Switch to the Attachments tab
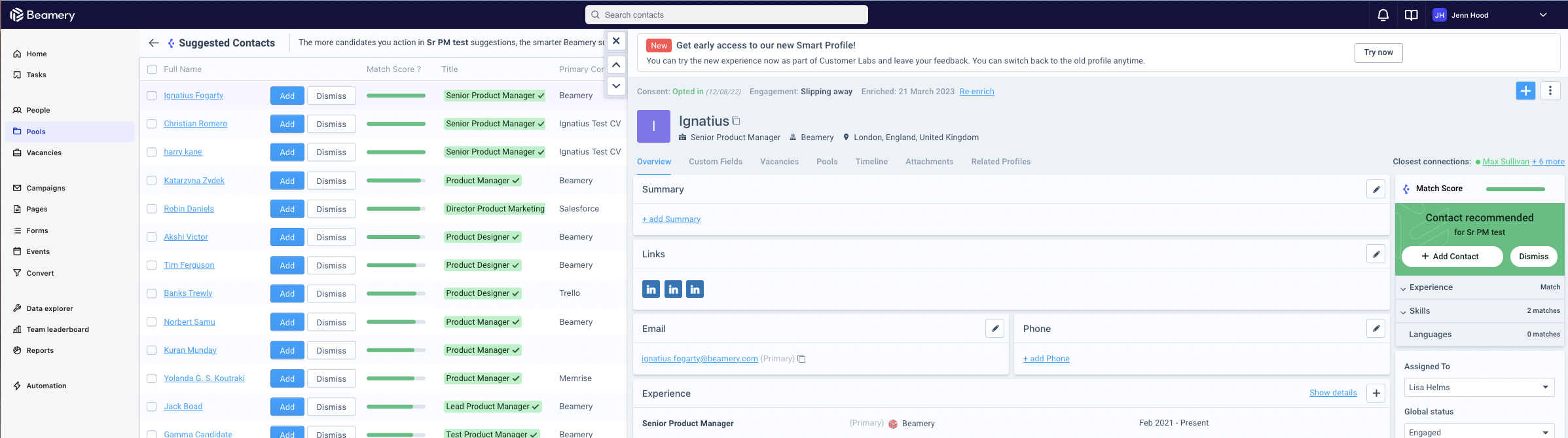This screenshot has width=1568, height=438. [x=930, y=162]
